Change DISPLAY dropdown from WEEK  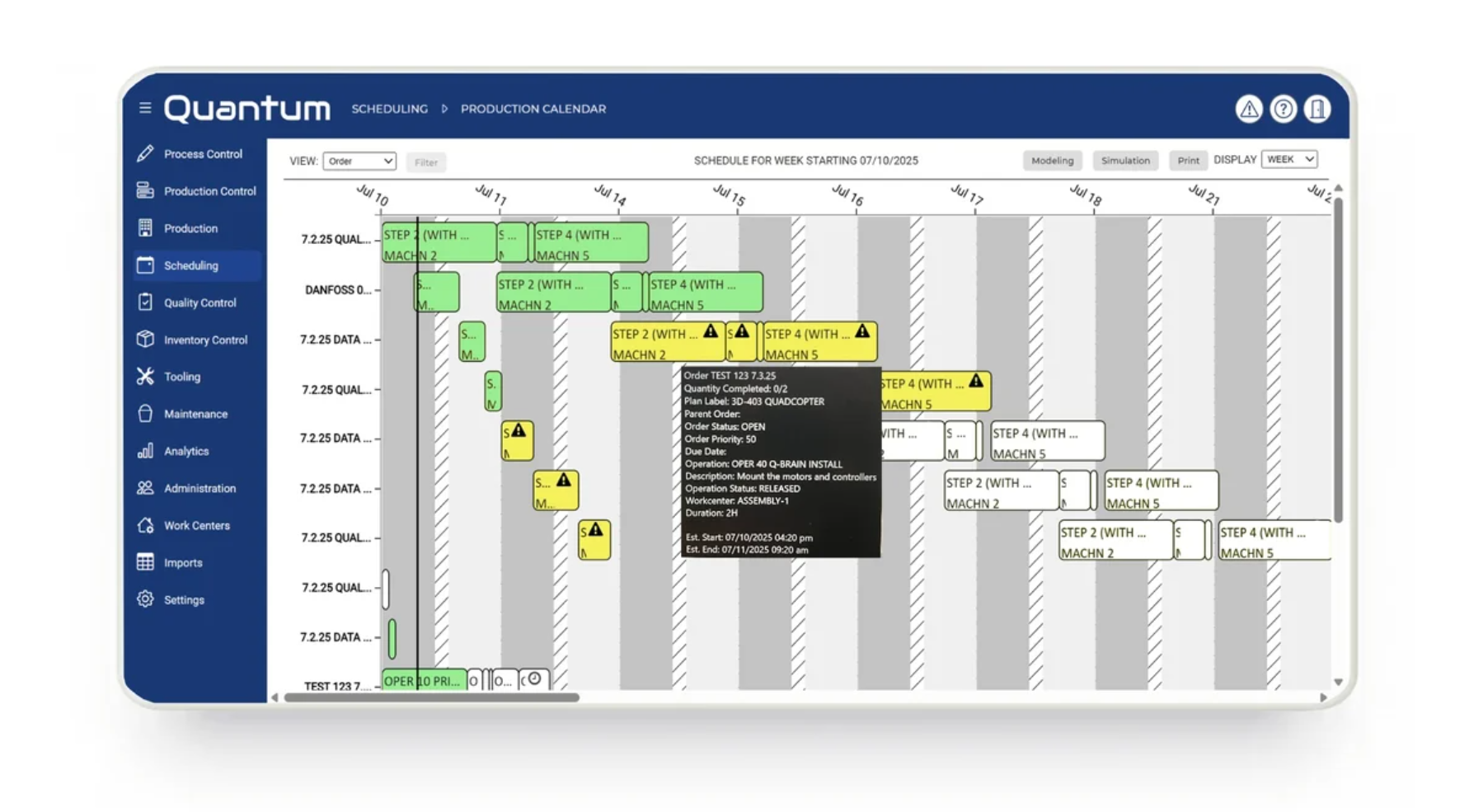click(1289, 158)
